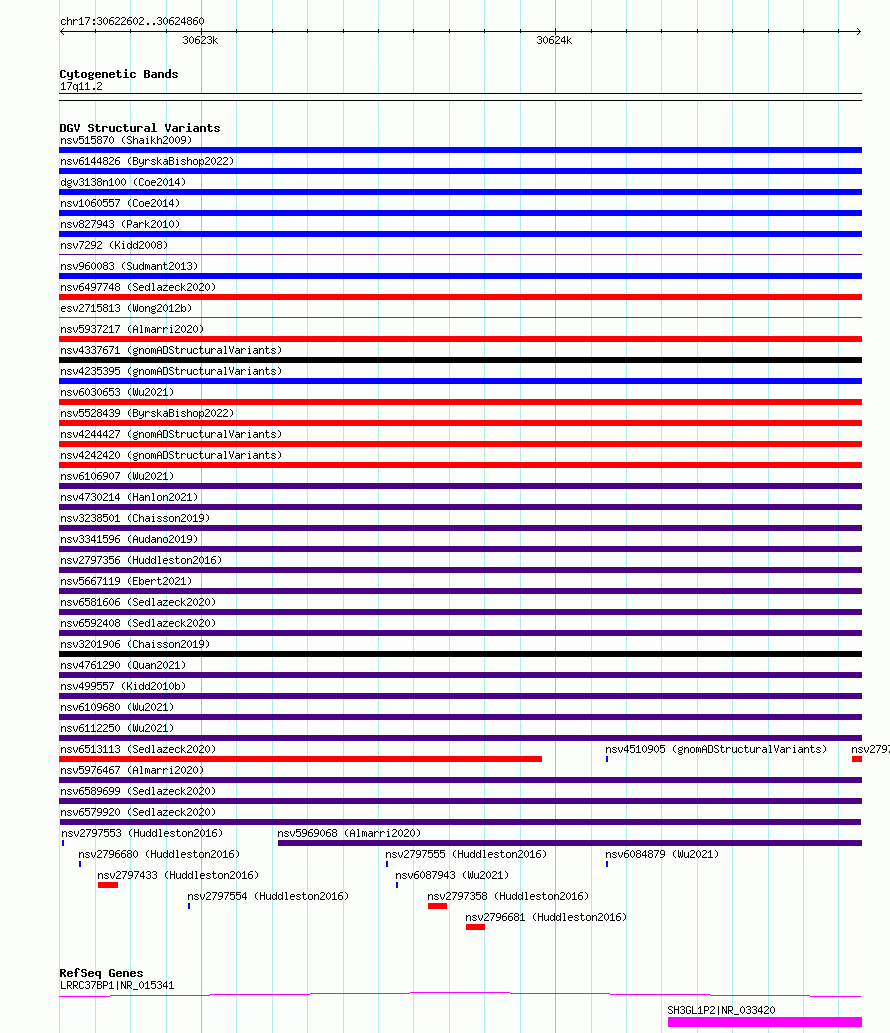
Task: Select the nsv6030653 (Wu2021) label
Action: (117, 393)
